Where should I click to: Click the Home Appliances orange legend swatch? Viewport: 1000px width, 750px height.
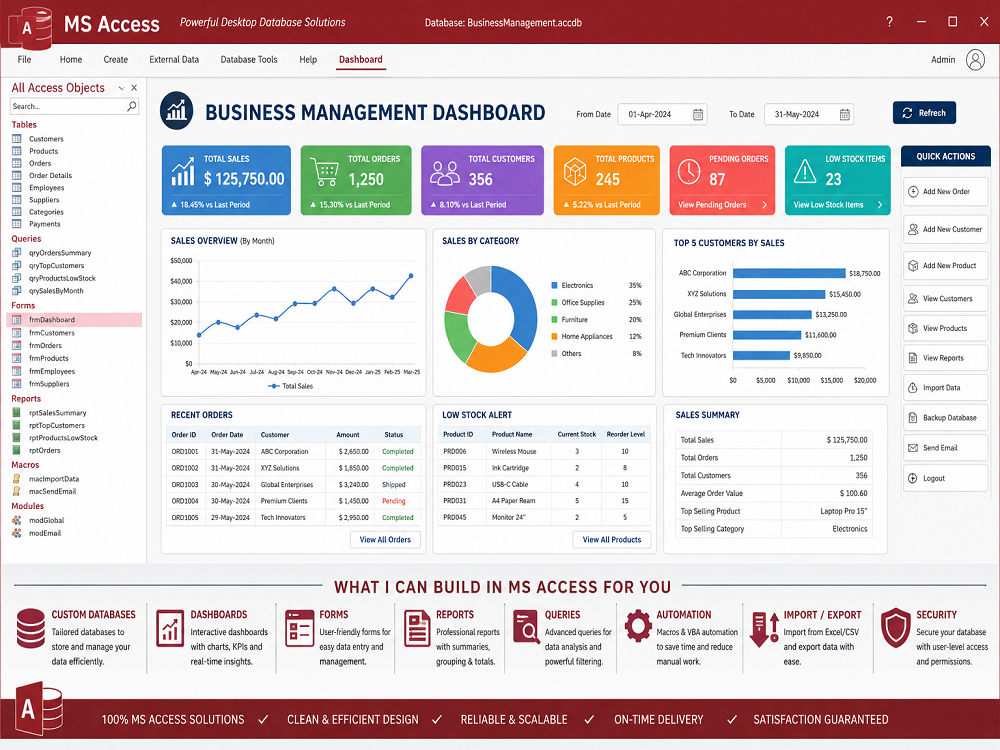coord(555,337)
